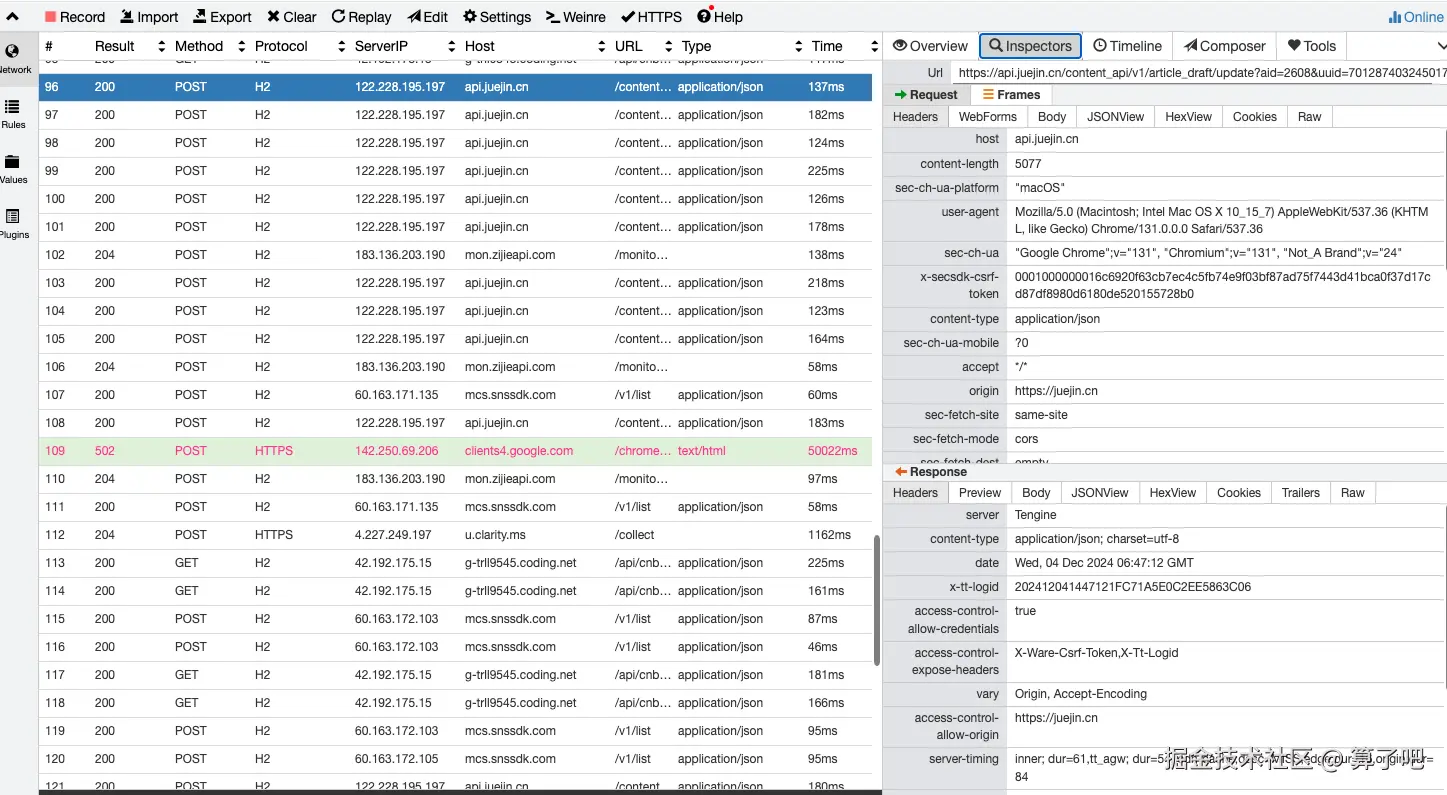
Task: Open response Trailers tab
Action: [1300, 493]
